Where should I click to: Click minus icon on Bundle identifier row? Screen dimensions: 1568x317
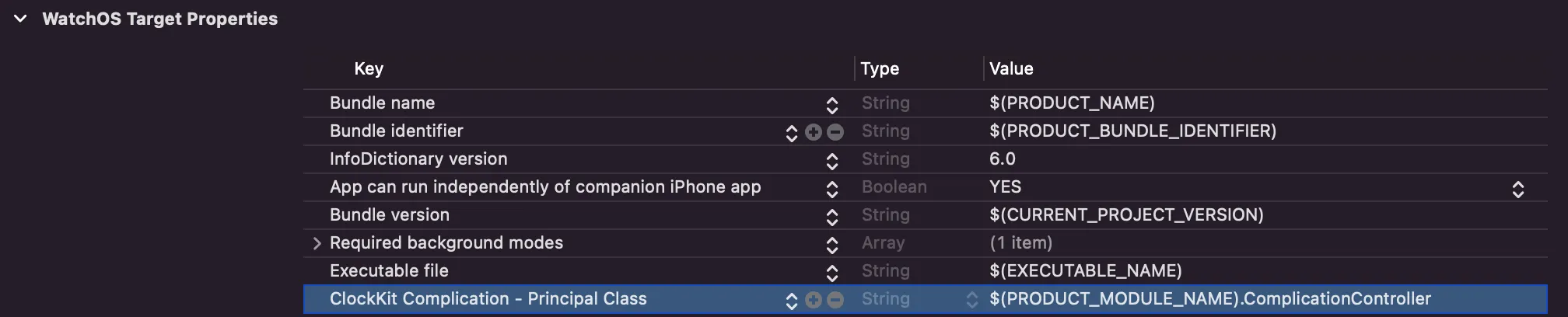click(x=835, y=132)
